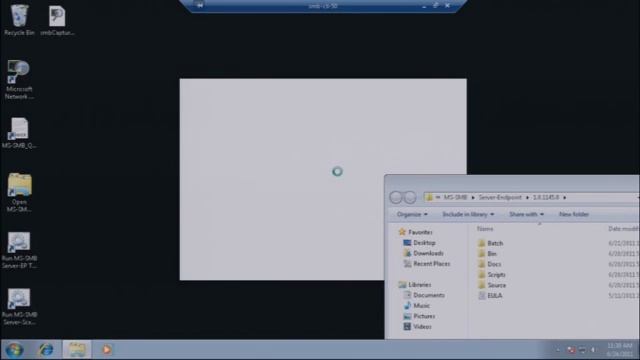
Task: Click the Explorer forward navigation button
Action: click(410, 198)
